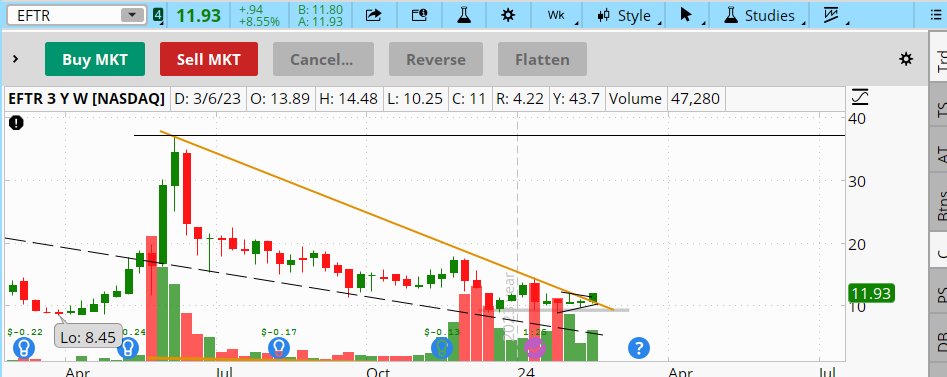Click the Flatten button
The image size is (947, 377).
tap(542, 59)
